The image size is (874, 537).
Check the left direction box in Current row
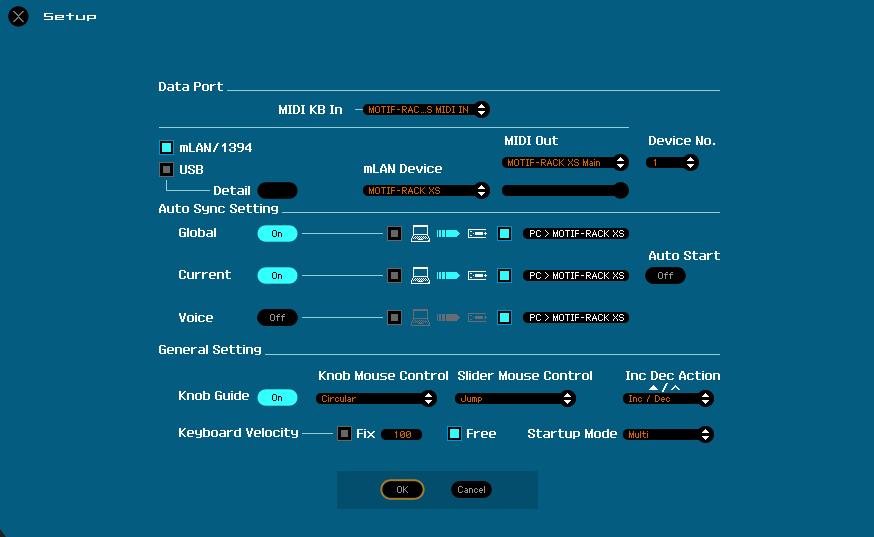pos(394,275)
